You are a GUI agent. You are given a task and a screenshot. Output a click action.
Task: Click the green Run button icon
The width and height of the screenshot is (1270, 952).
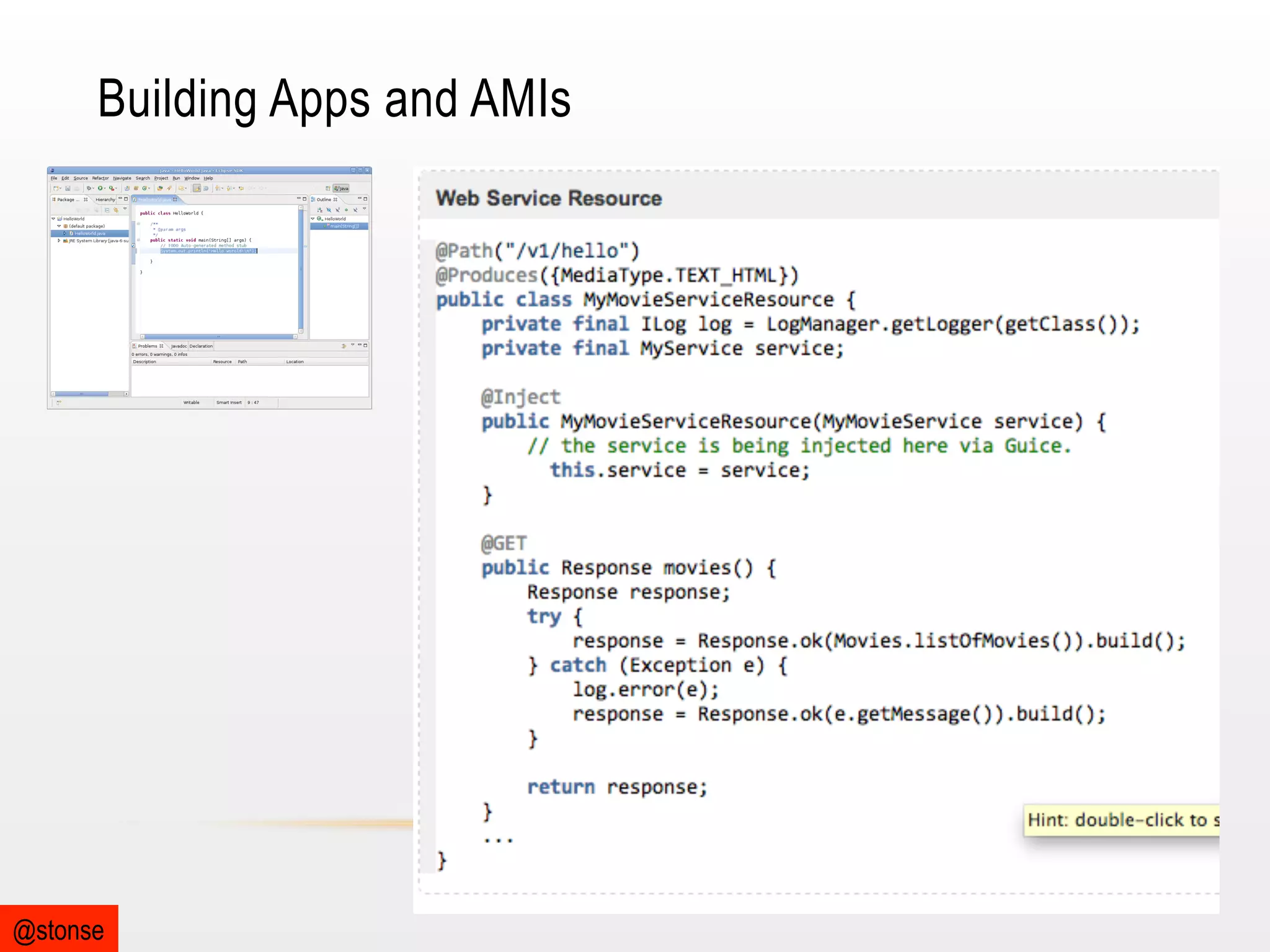[100, 188]
